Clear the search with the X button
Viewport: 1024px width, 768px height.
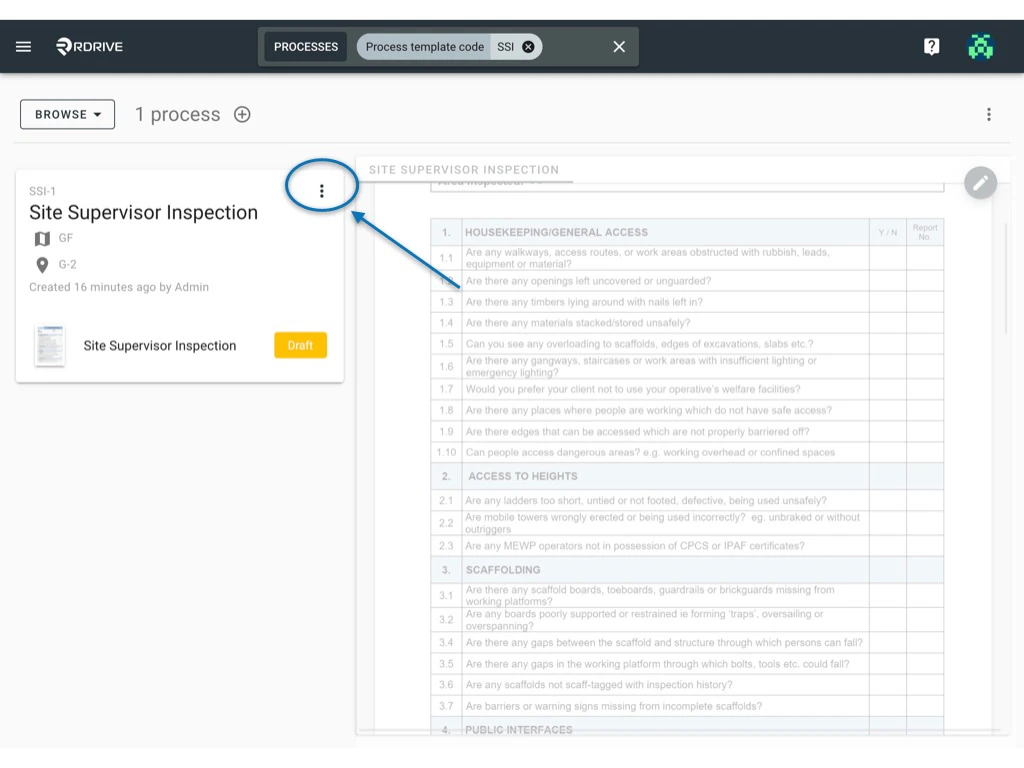(618, 46)
